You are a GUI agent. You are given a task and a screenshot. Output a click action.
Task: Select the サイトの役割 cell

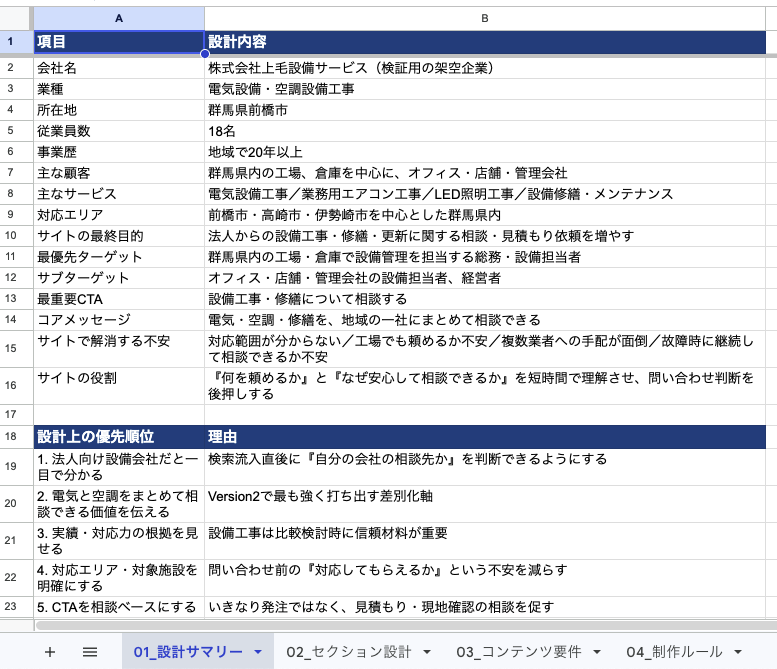click(119, 386)
